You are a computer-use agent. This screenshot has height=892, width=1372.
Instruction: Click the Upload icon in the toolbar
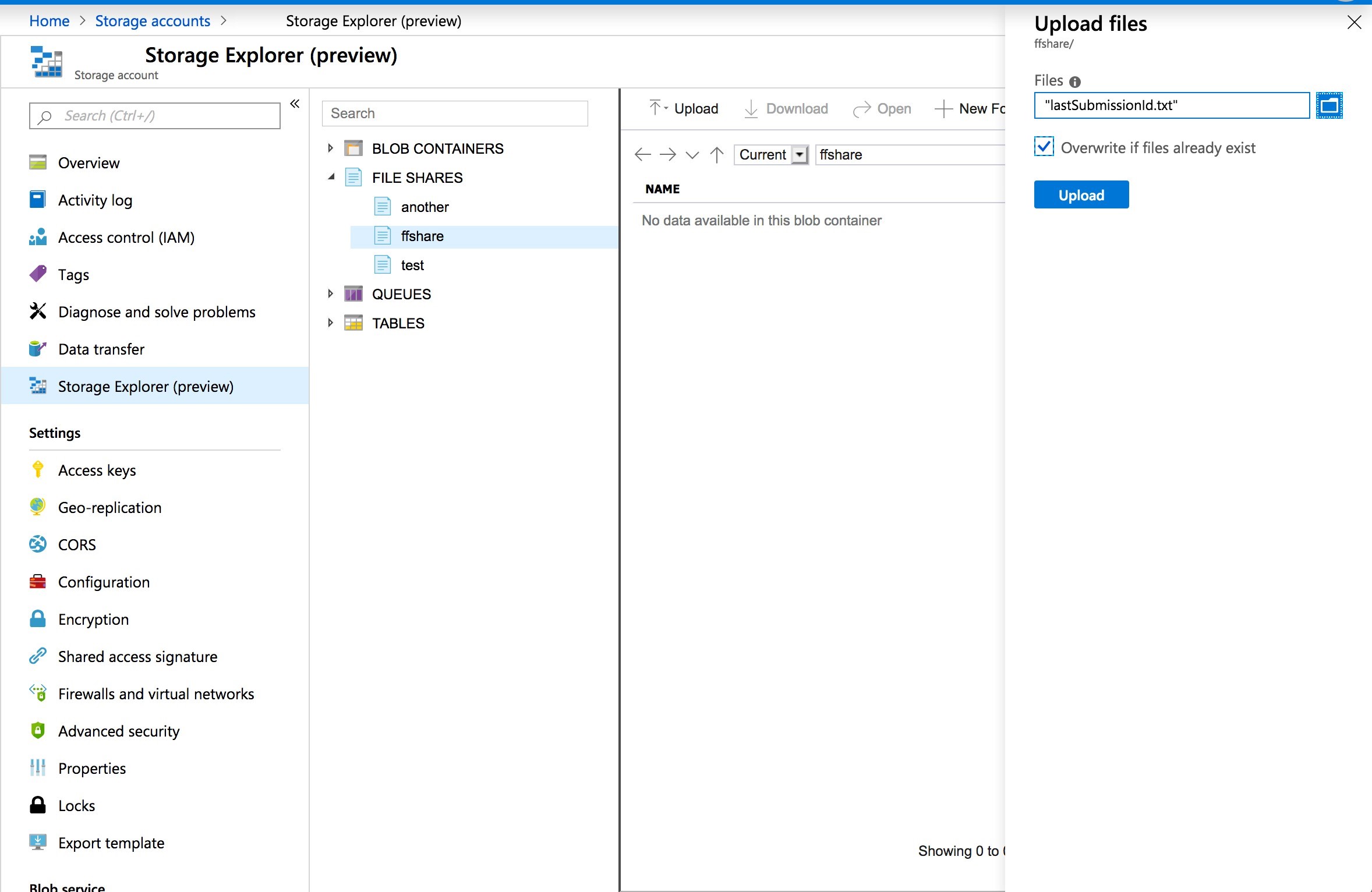656,108
